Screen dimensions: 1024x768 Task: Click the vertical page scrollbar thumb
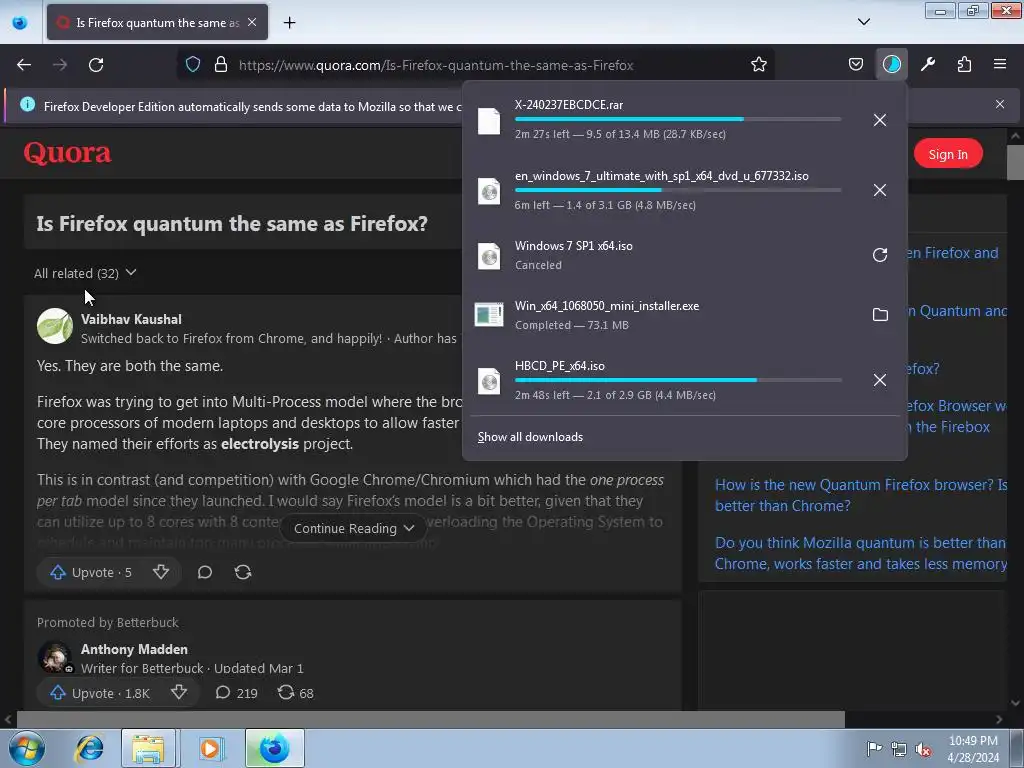pos(1015,161)
